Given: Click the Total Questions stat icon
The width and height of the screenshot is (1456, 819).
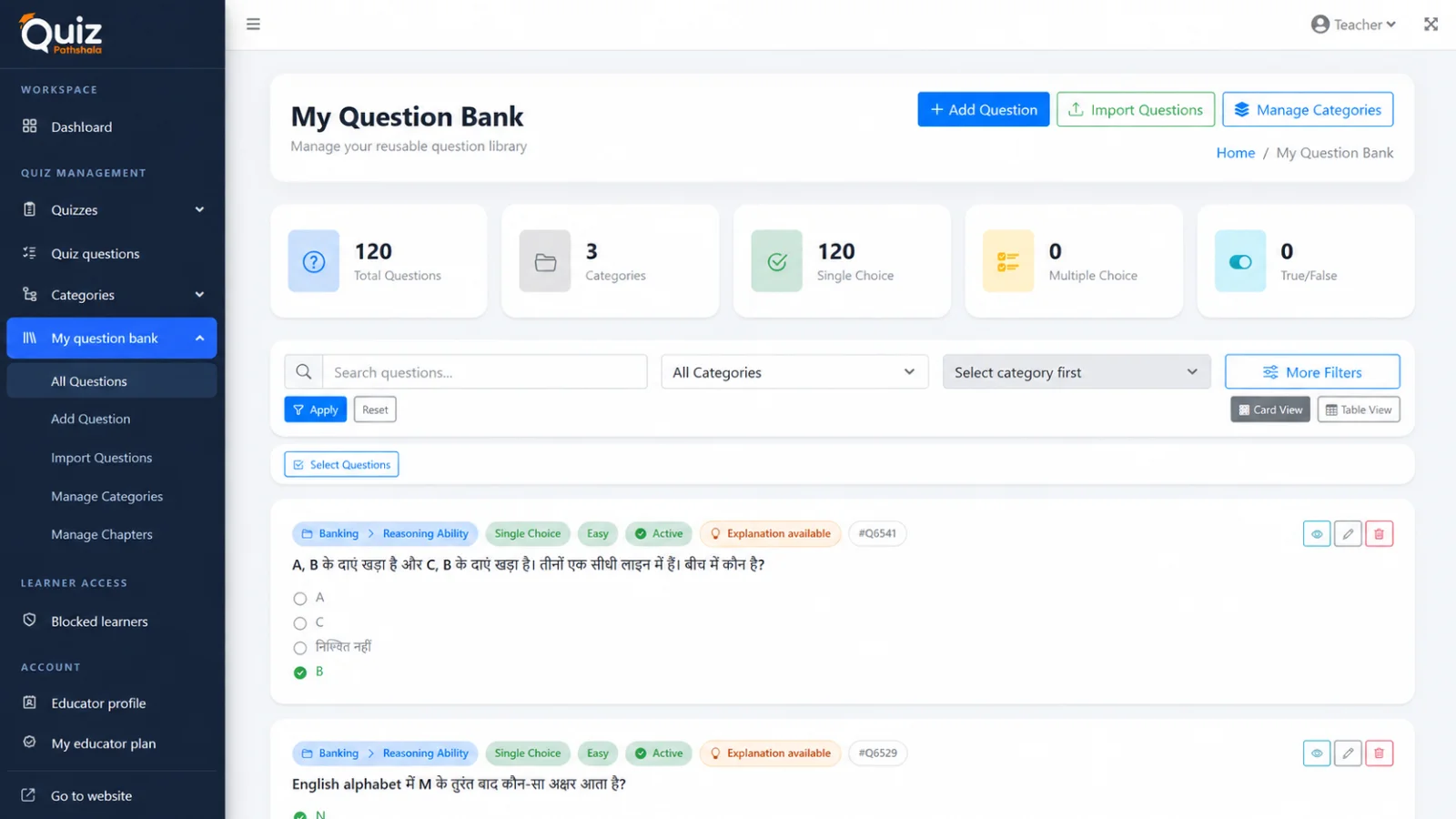Looking at the screenshot, I should tap(314, 261).
